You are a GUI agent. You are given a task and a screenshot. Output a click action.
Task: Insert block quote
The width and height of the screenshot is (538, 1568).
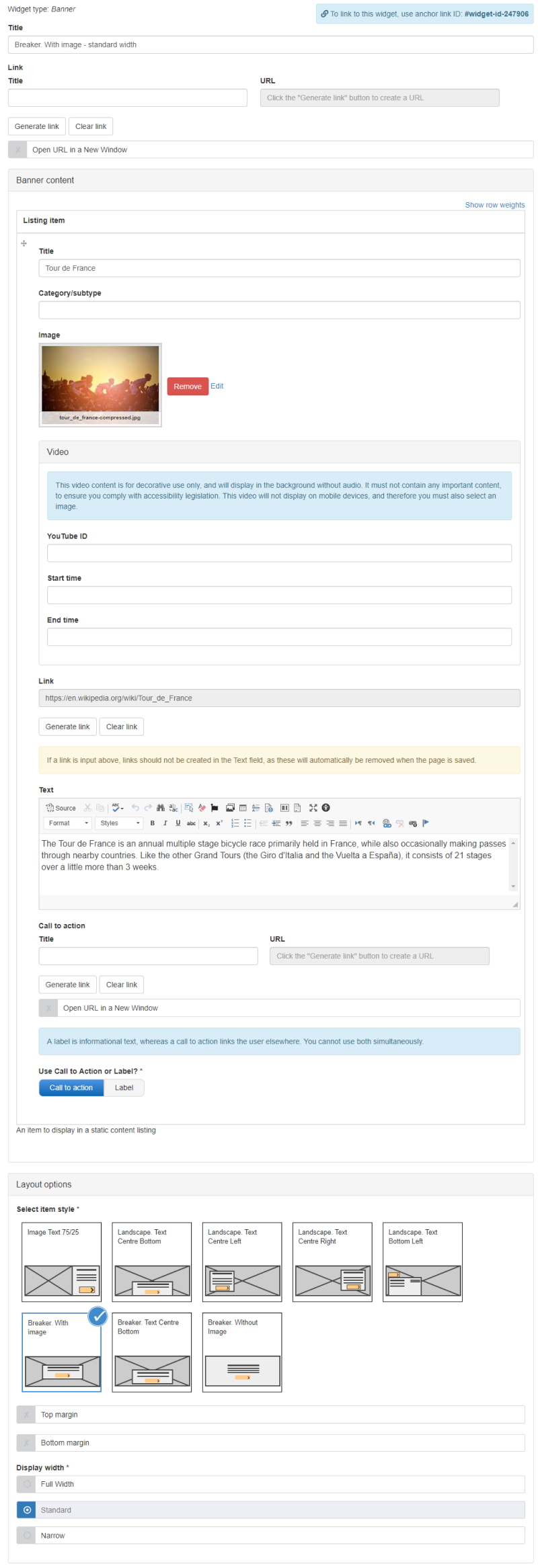pos(289,823)
